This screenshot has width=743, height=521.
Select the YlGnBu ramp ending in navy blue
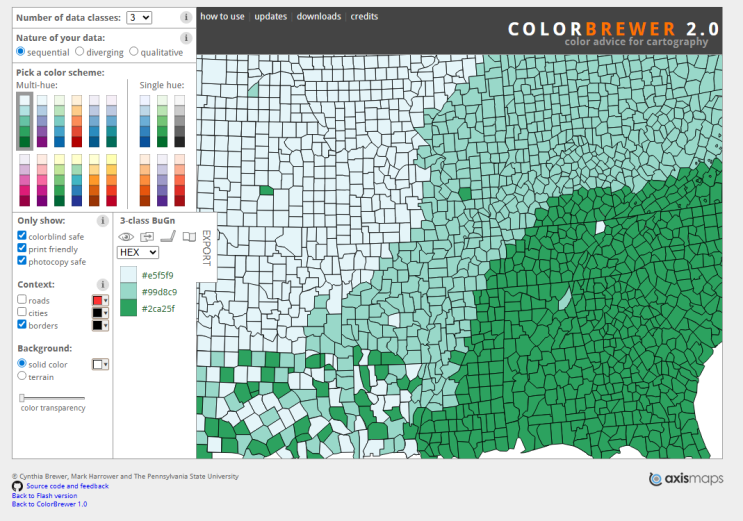[x=77, y=180]
